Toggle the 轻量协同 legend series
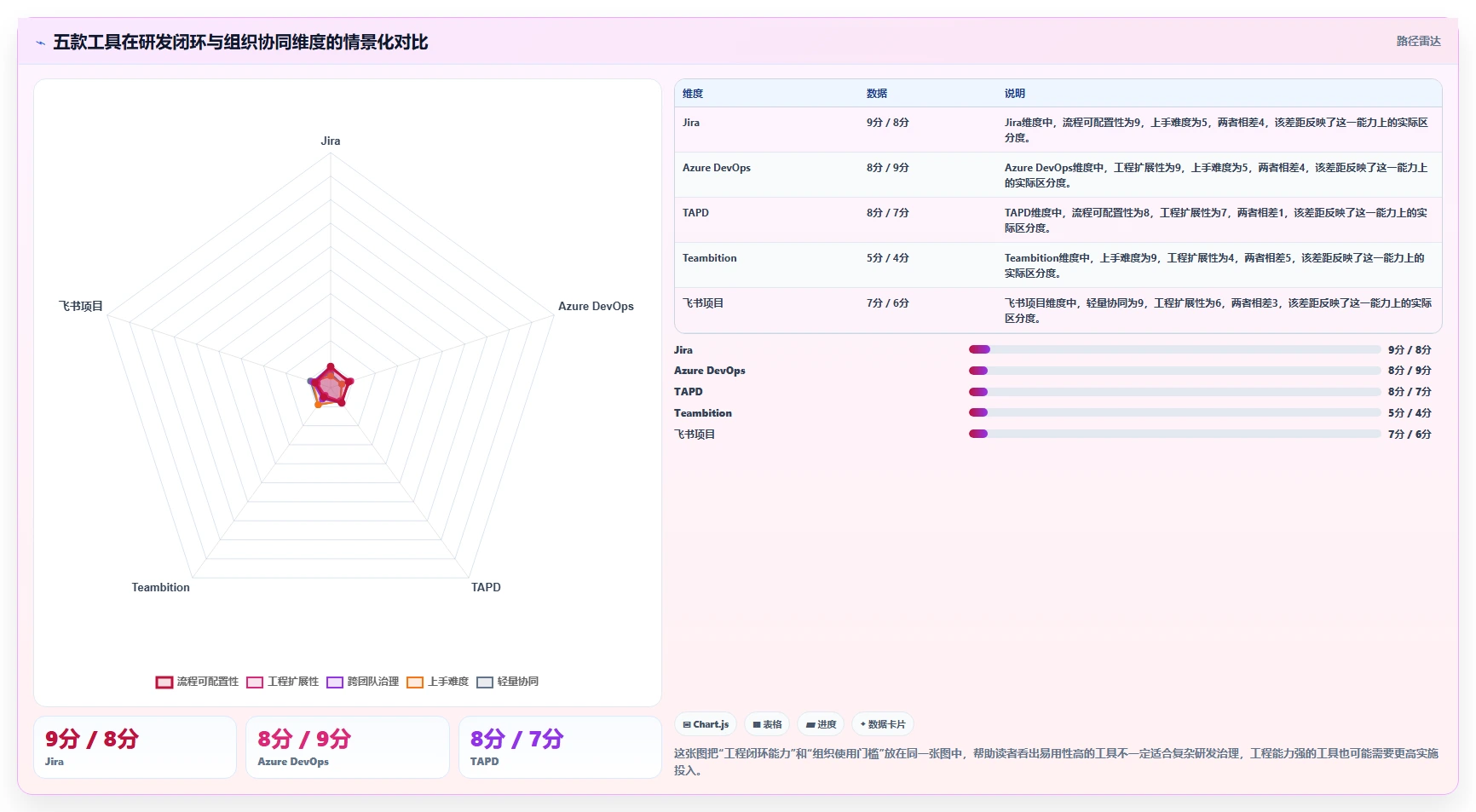The width and height of the screenshot is (1476, 812). pyautogui.click(x=507, y=682)
